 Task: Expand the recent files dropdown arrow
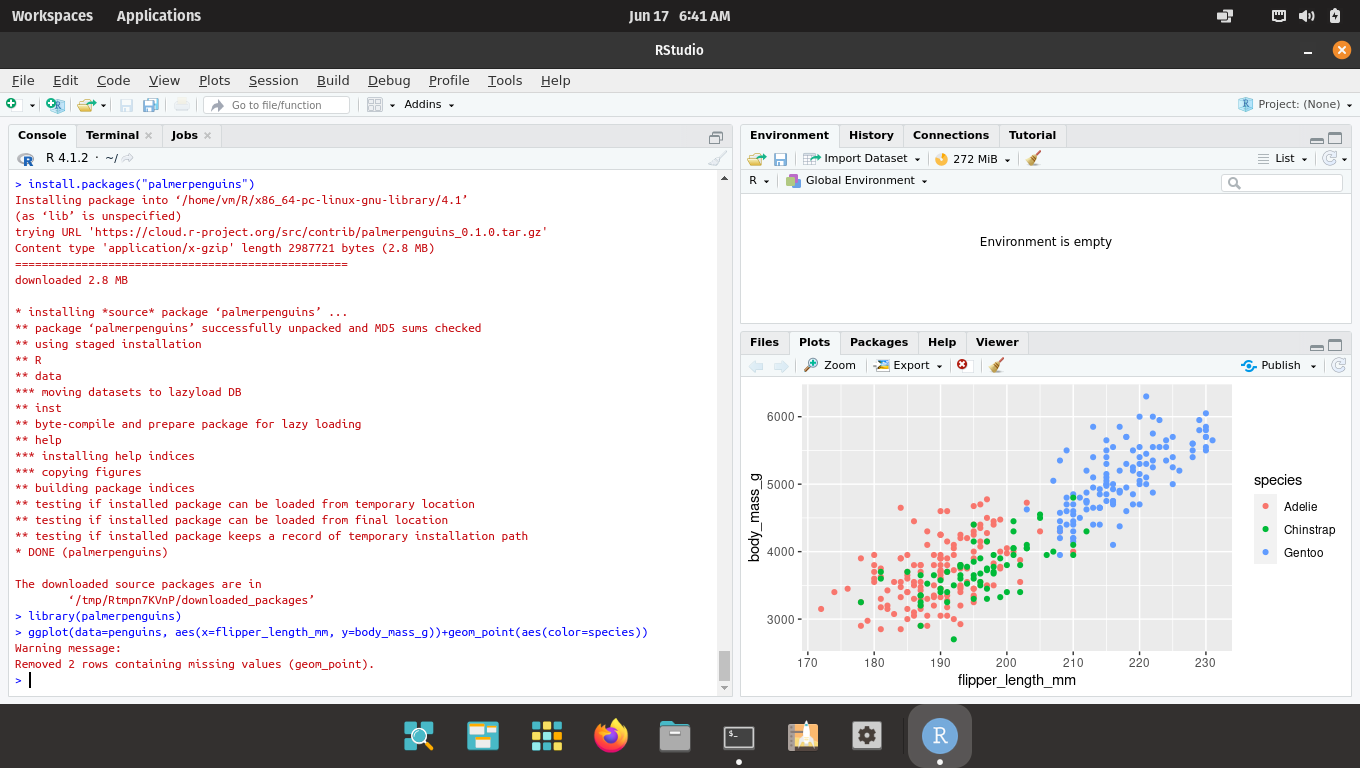pos(103,105)
